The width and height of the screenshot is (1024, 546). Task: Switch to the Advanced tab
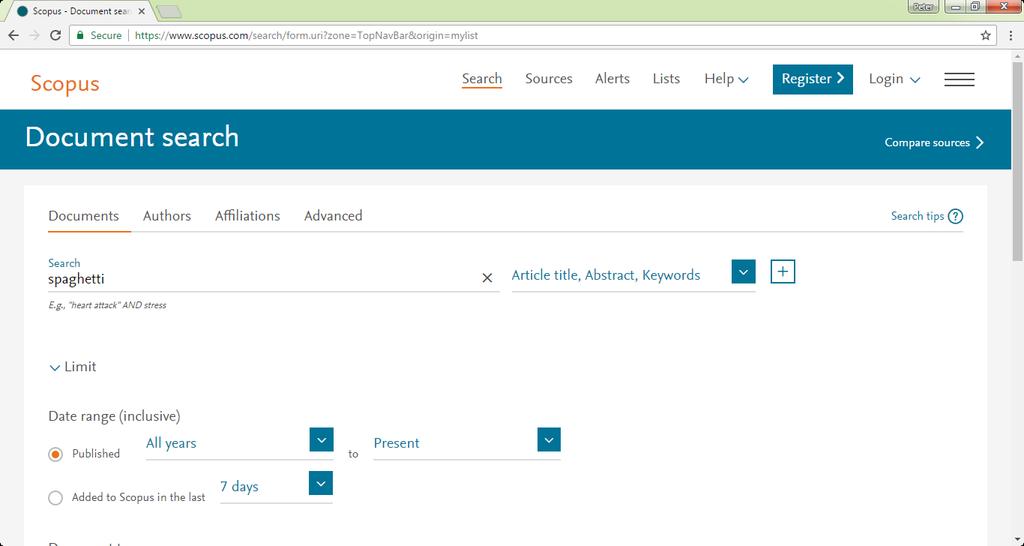point(333,216)
